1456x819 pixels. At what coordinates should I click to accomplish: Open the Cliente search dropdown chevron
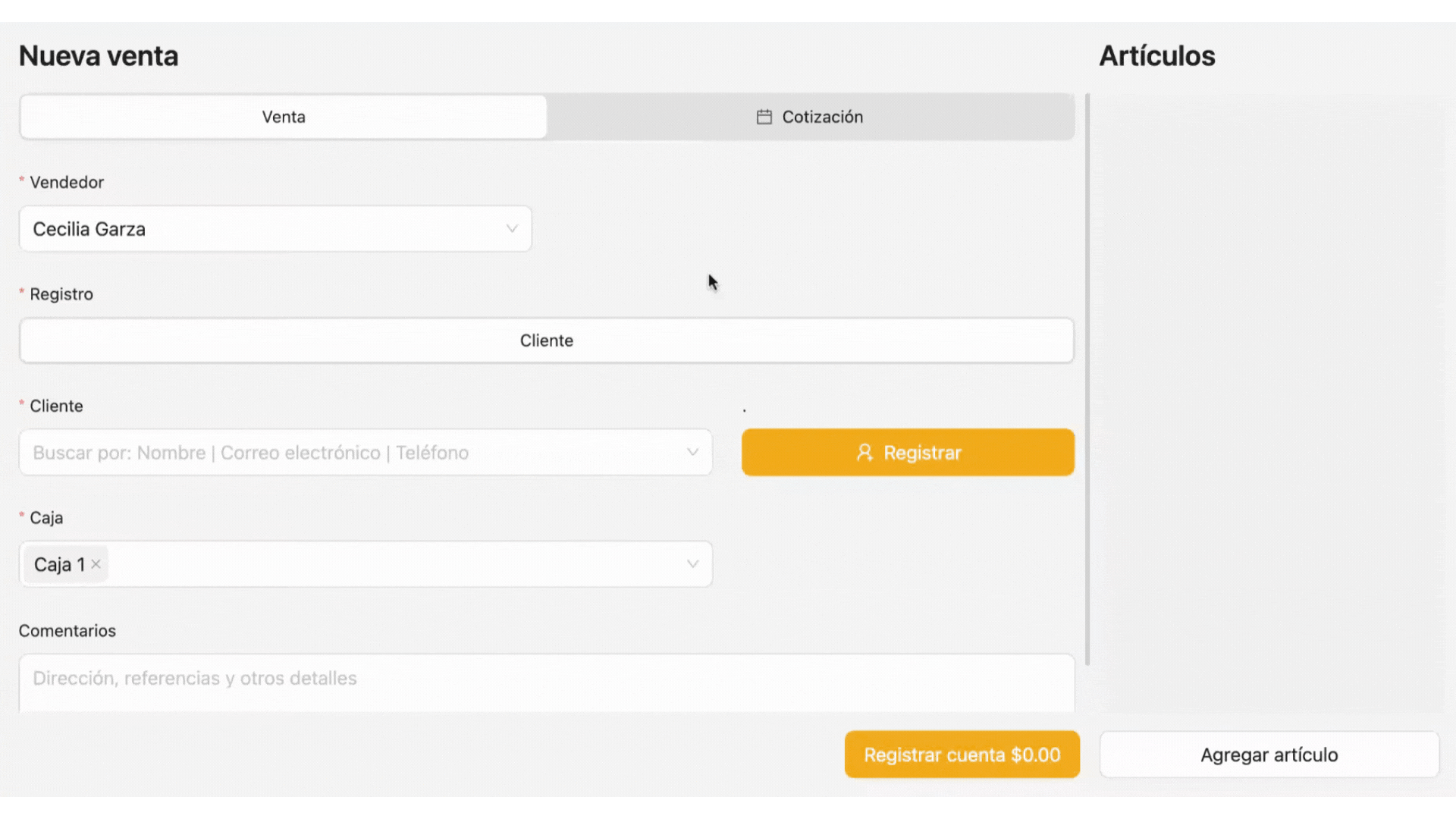692,453
